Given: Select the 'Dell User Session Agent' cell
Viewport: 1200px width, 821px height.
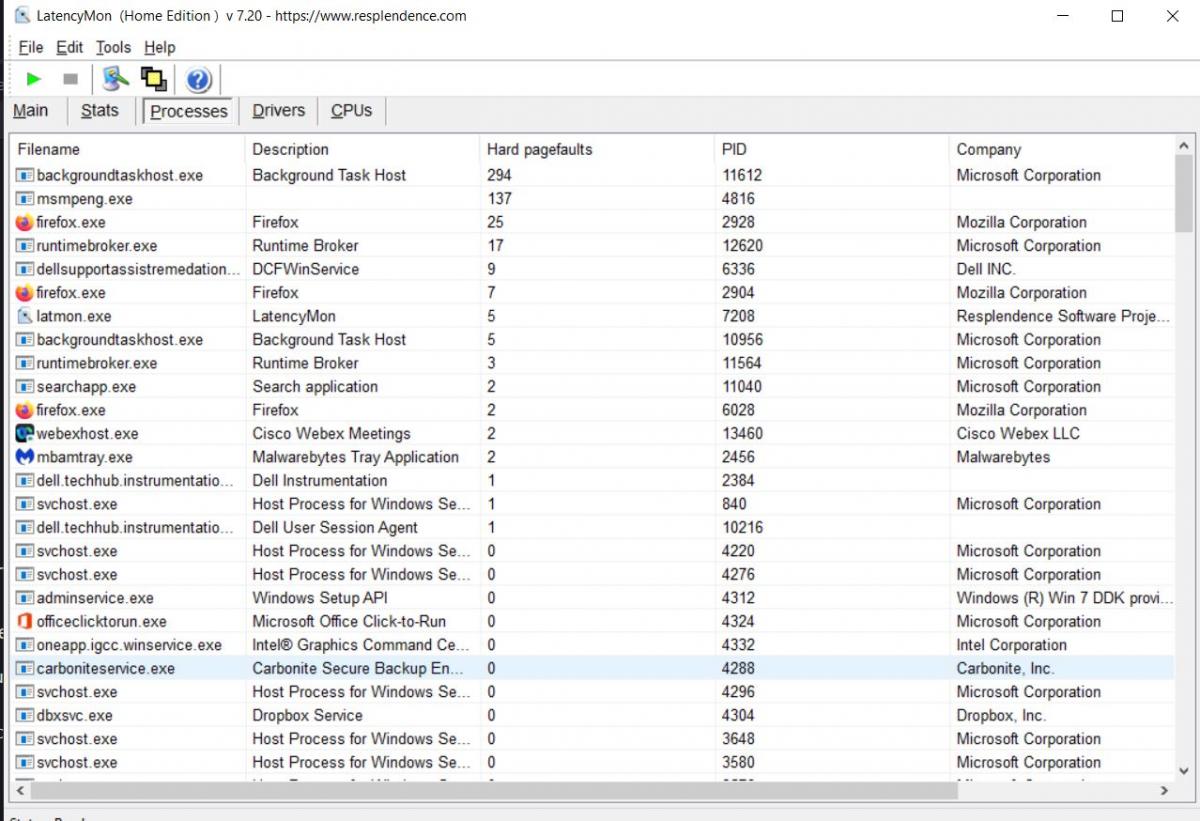Looking at the screenshot, I should coord(335,528).
